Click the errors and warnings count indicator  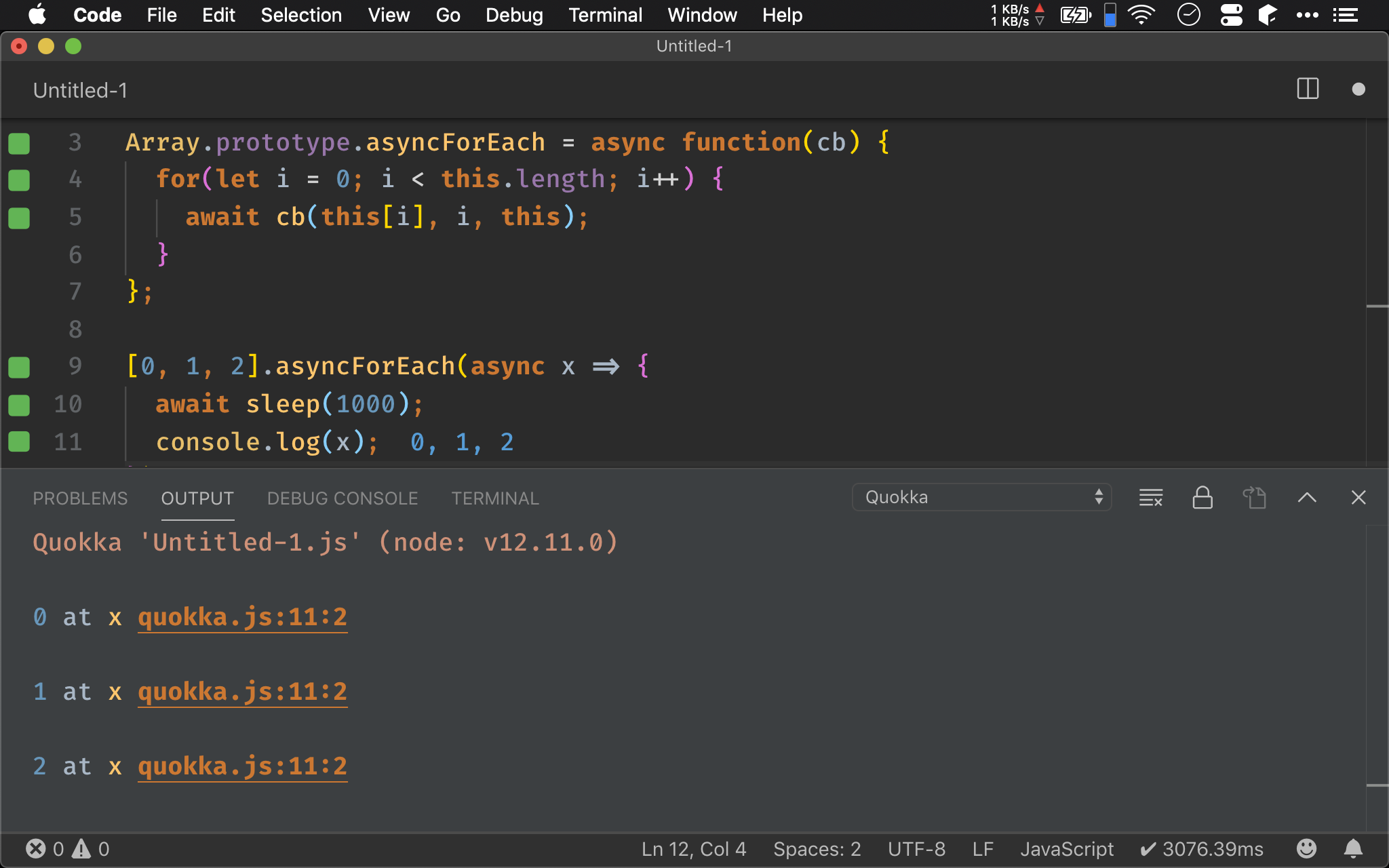pyautogui.click(x=67, y=848)
